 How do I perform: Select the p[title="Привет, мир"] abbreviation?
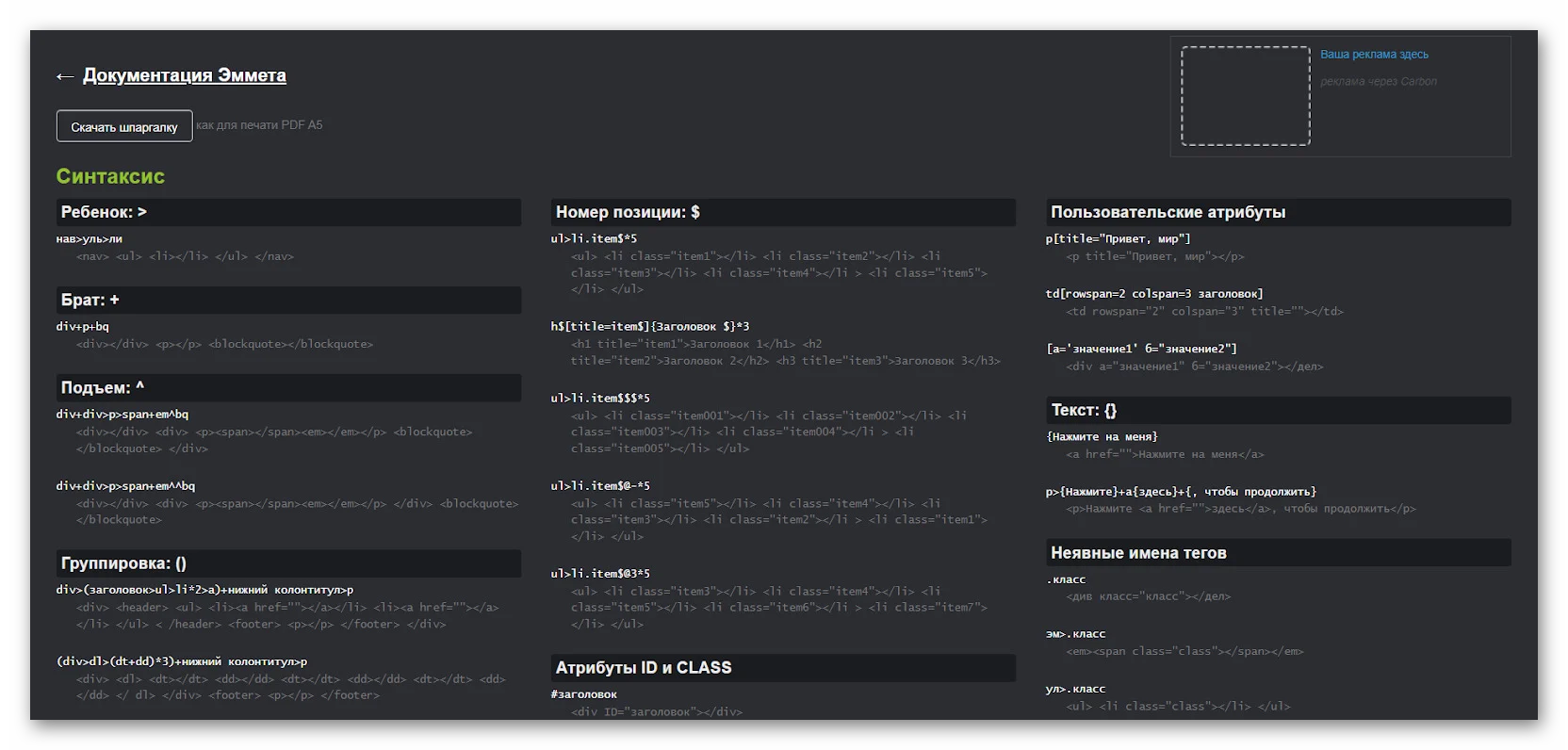pos(1119,239)
